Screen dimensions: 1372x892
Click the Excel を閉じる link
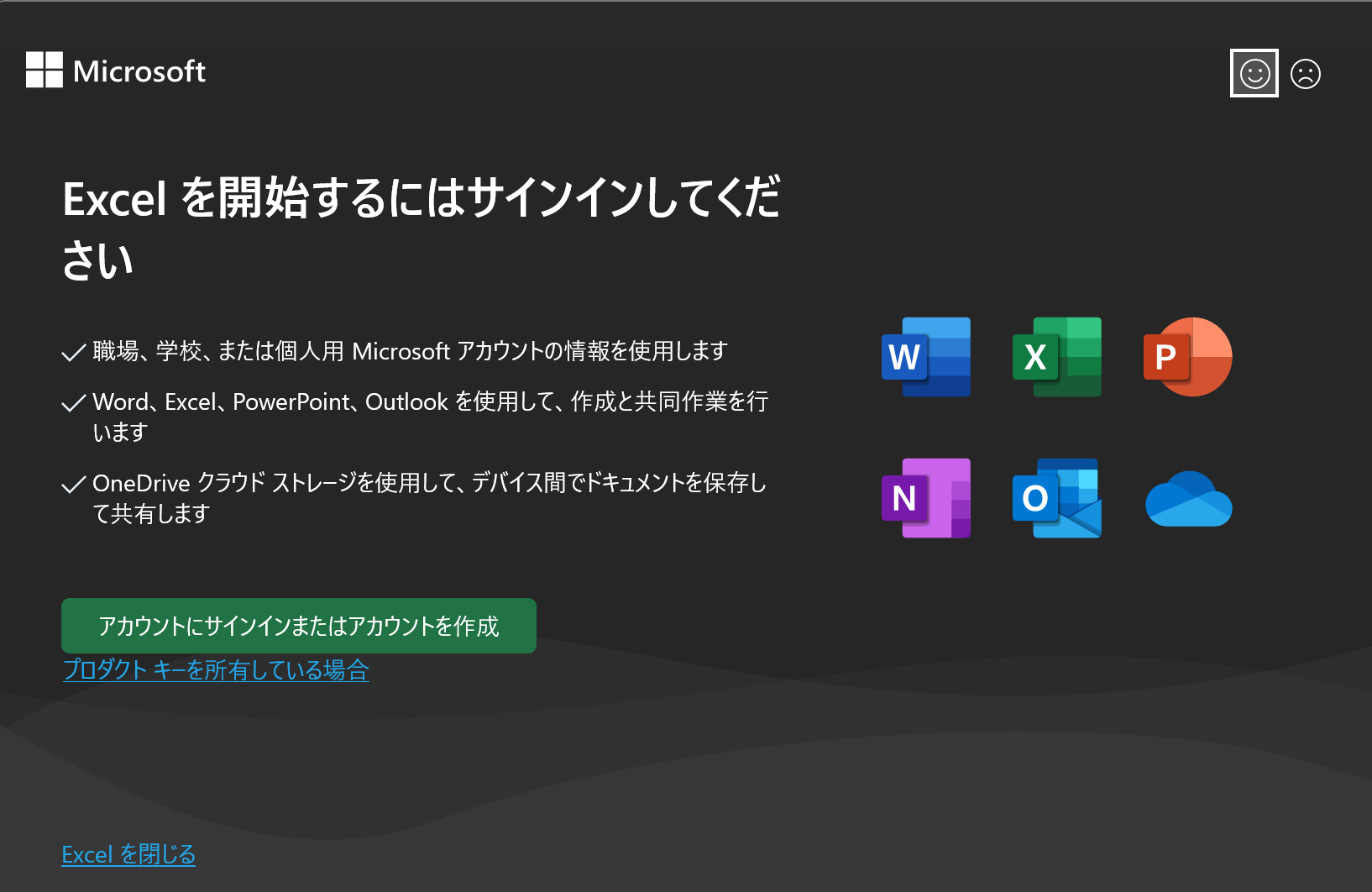point(128,854)
